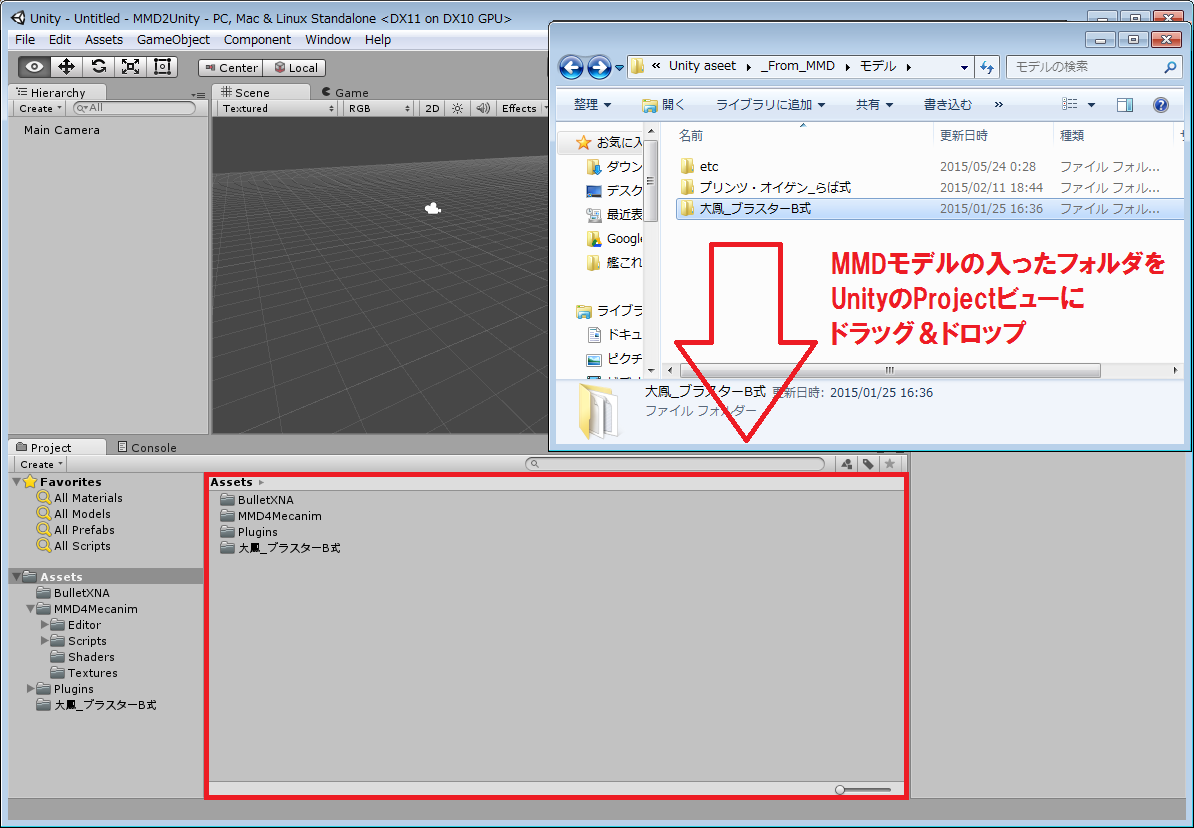
Task: Collapse the Favorites section
Action: tap(17, 481)
